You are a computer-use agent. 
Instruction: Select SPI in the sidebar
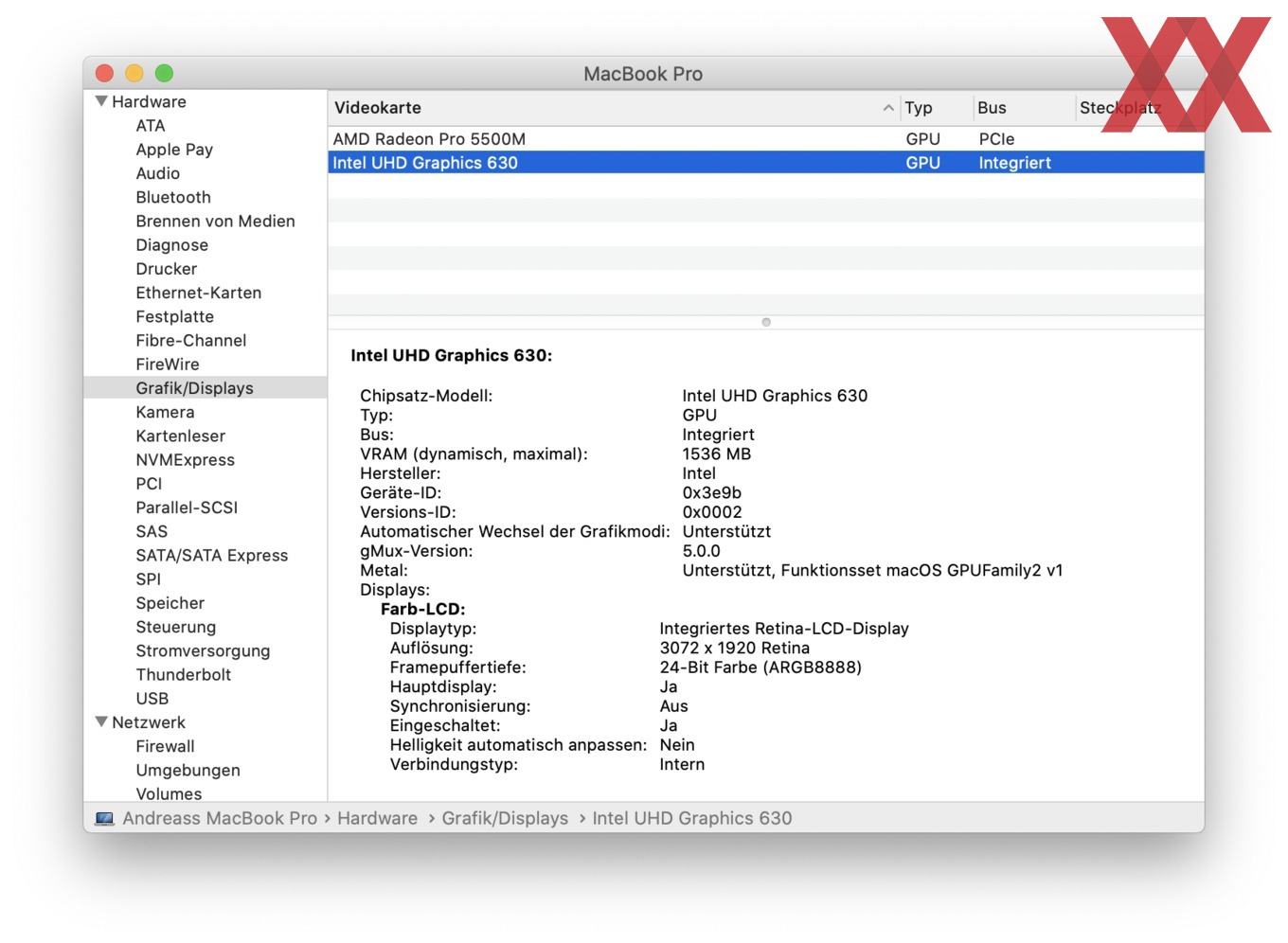click(148, 579)
